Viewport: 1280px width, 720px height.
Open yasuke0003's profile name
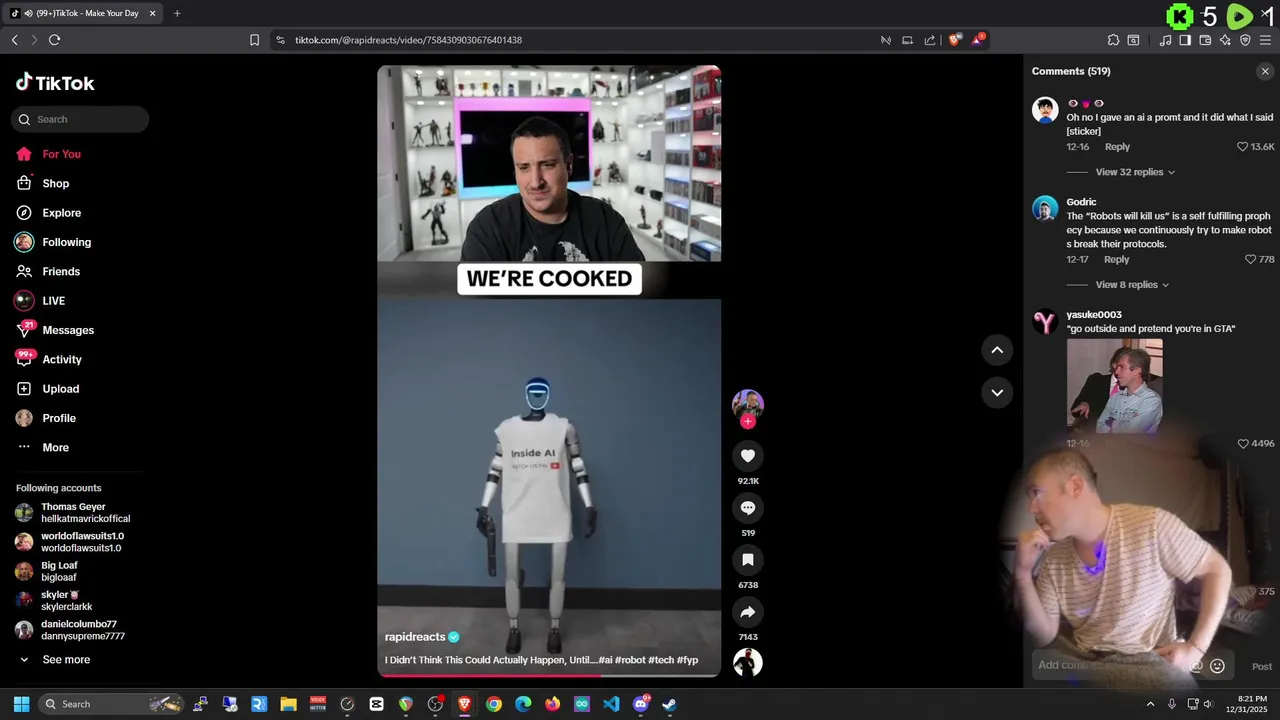coord(1094,315)
